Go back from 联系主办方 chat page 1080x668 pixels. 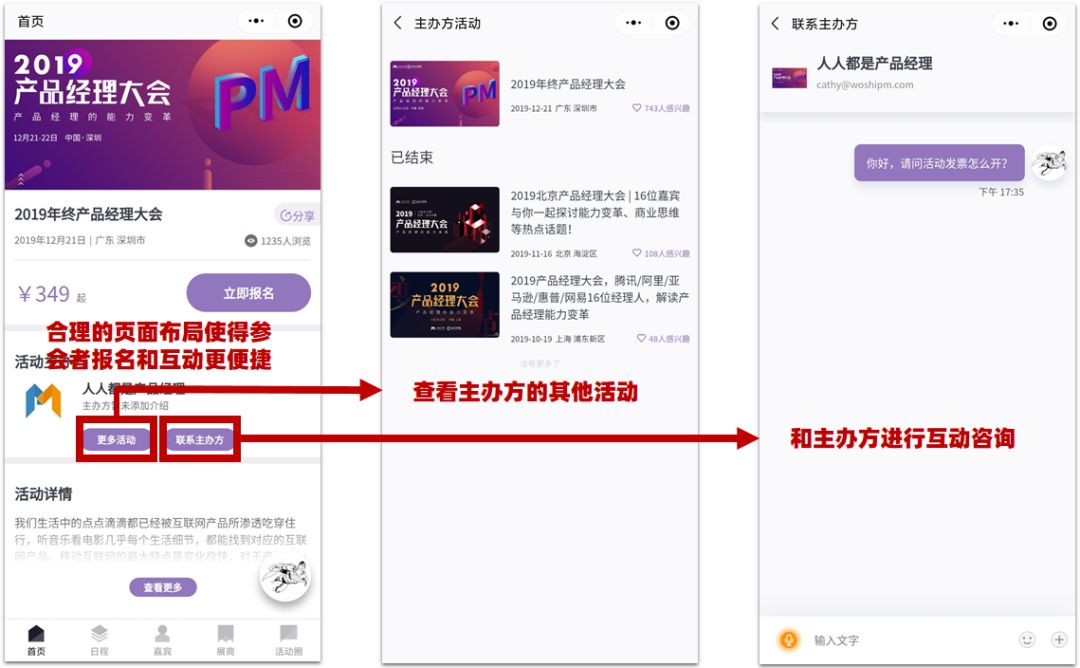click(x=775, y=23)
